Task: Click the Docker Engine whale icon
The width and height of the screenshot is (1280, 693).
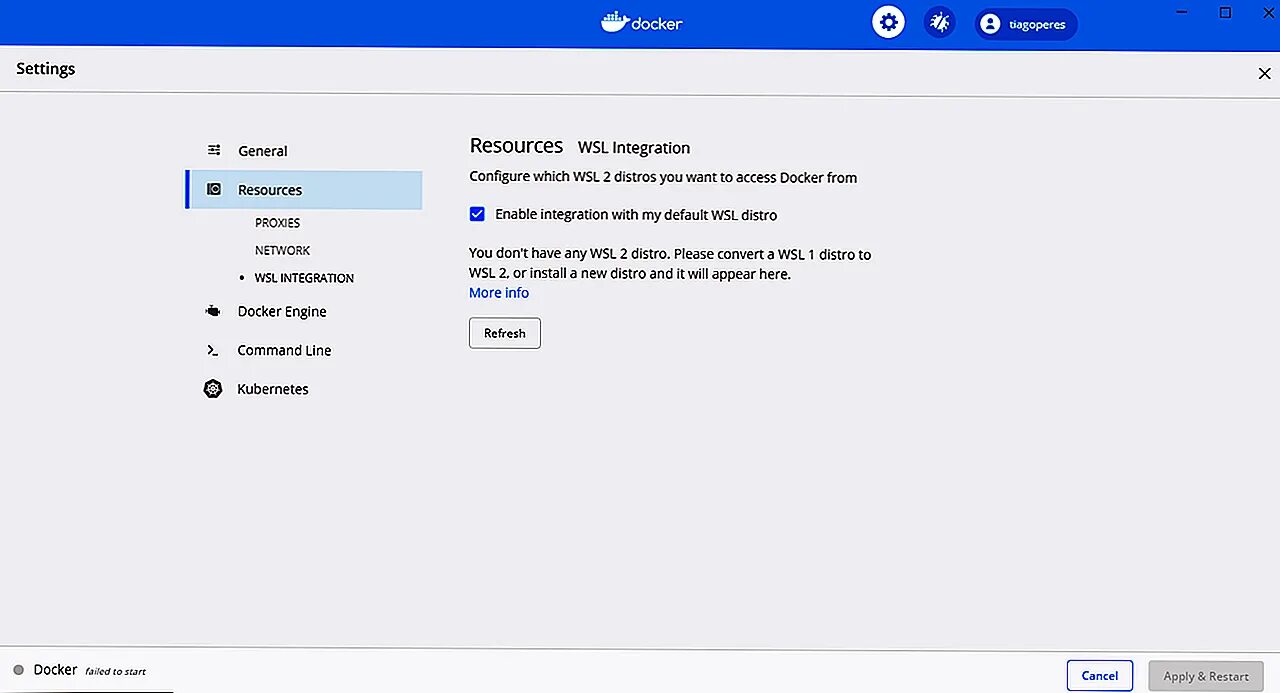Action: (213, 311)
